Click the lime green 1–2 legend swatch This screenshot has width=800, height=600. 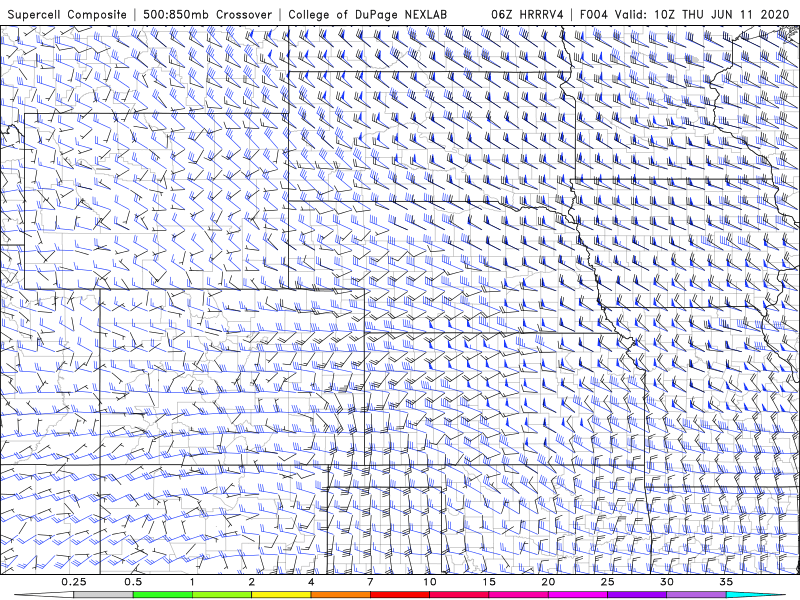click(222, 595)
